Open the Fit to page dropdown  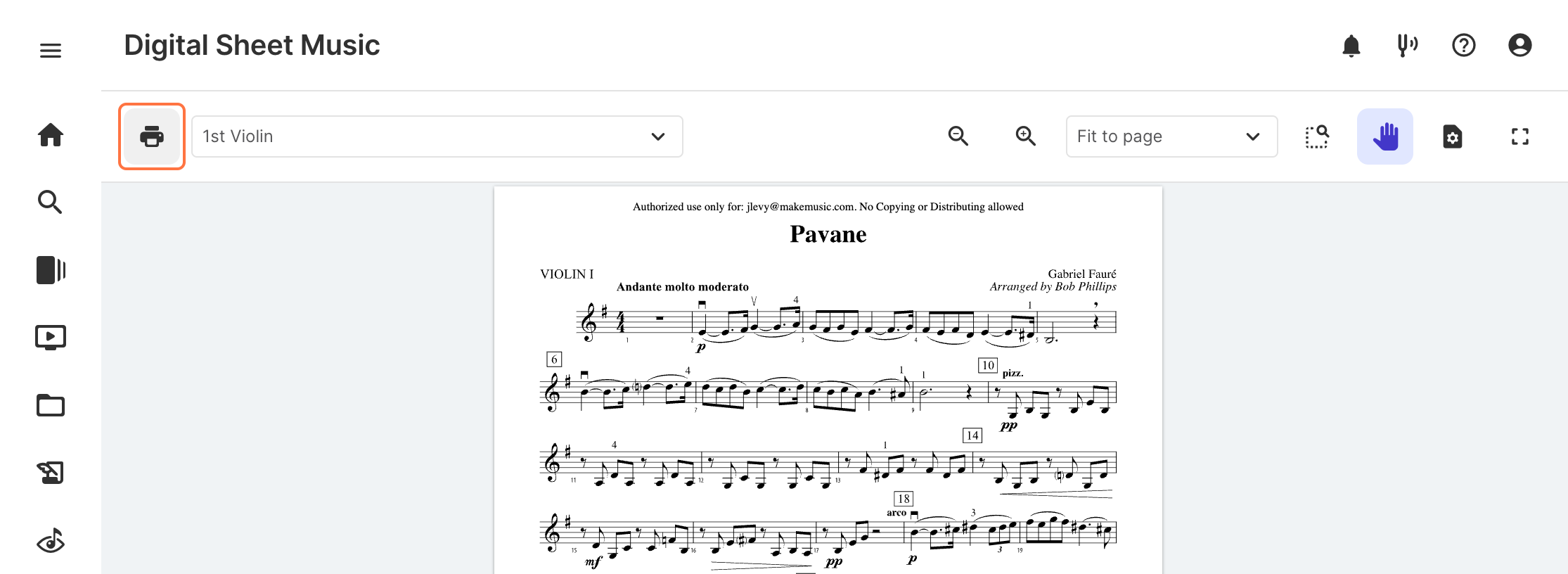[x=1172, y=136]
